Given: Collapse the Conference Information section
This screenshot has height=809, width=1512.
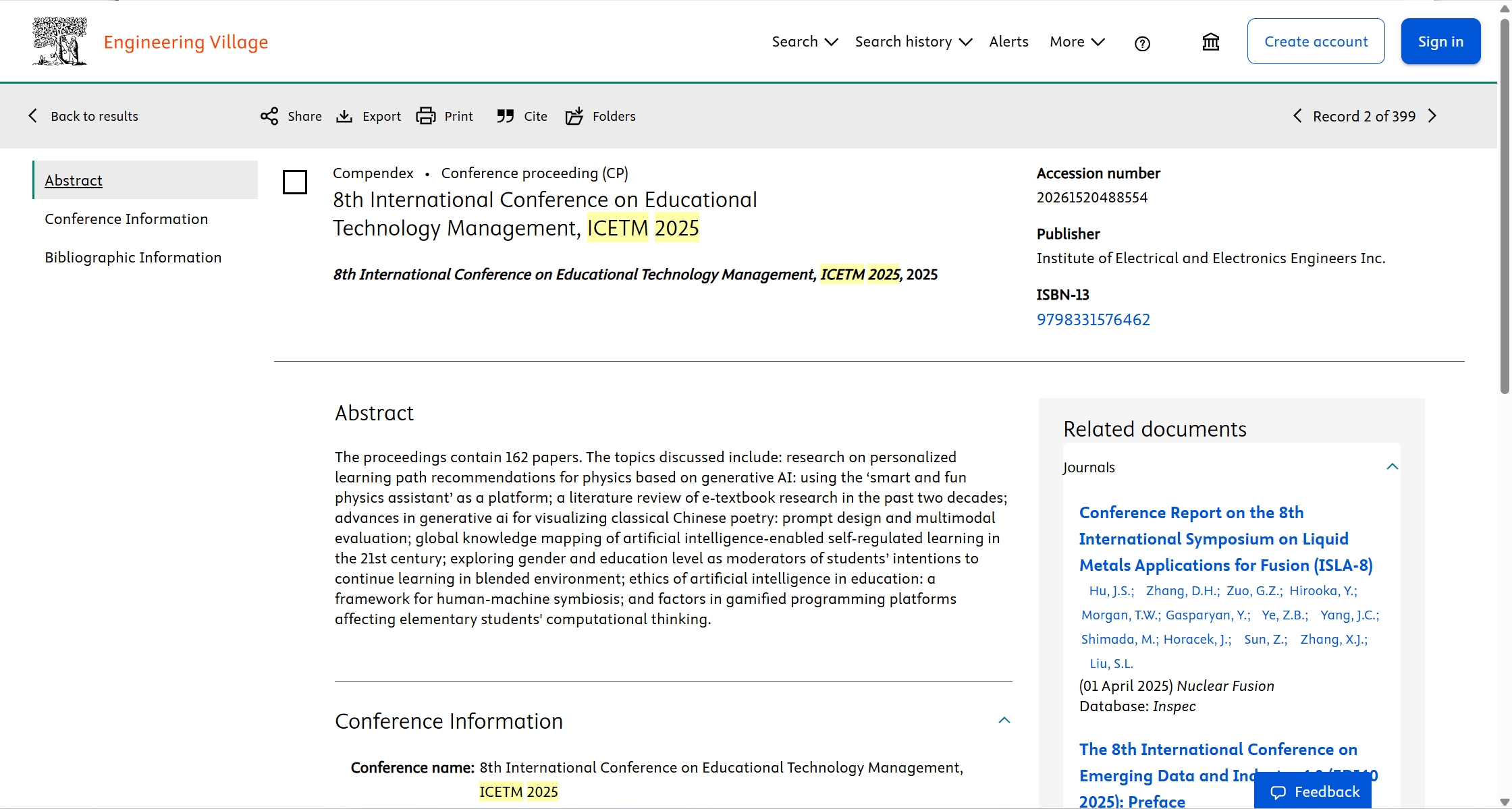Looking at the screenshot, I should pos(1004,721).
